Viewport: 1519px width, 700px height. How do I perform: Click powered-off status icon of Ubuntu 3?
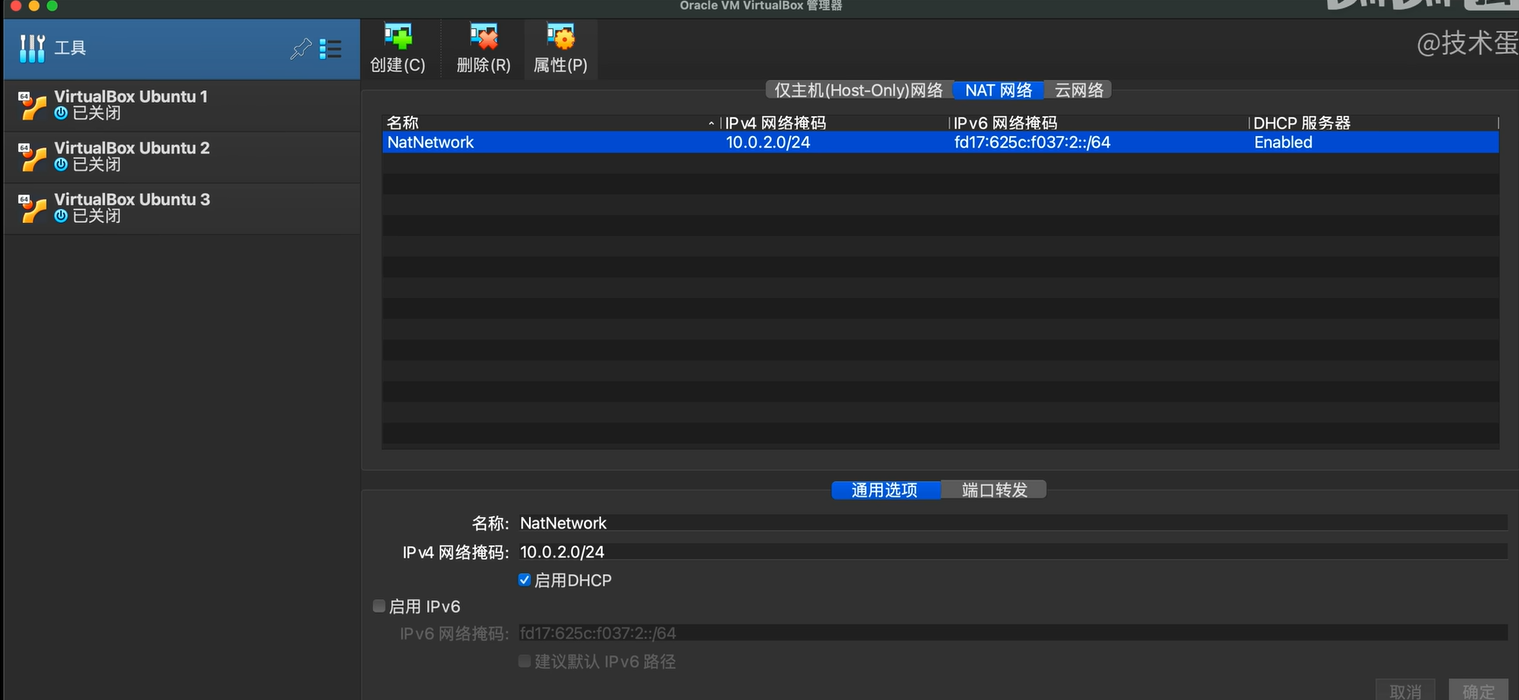coord(61,216)
